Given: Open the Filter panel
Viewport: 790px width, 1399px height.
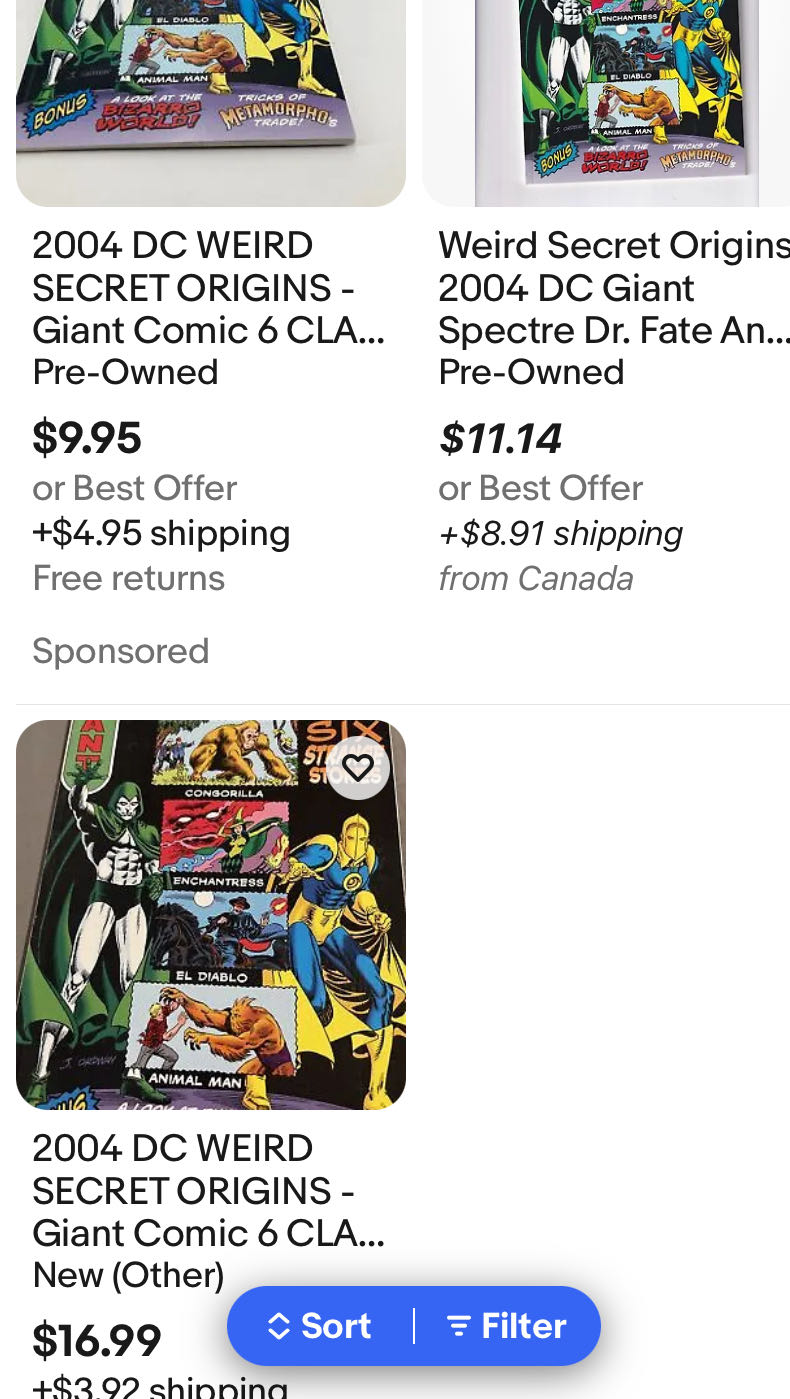Looking at the screenshot, I should coord(506,1326).
